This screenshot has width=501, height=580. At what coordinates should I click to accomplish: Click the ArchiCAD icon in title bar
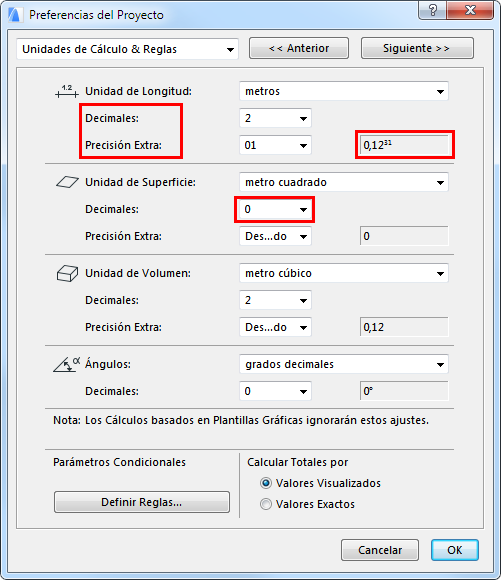pyautogui.click(x=15, y=15)
